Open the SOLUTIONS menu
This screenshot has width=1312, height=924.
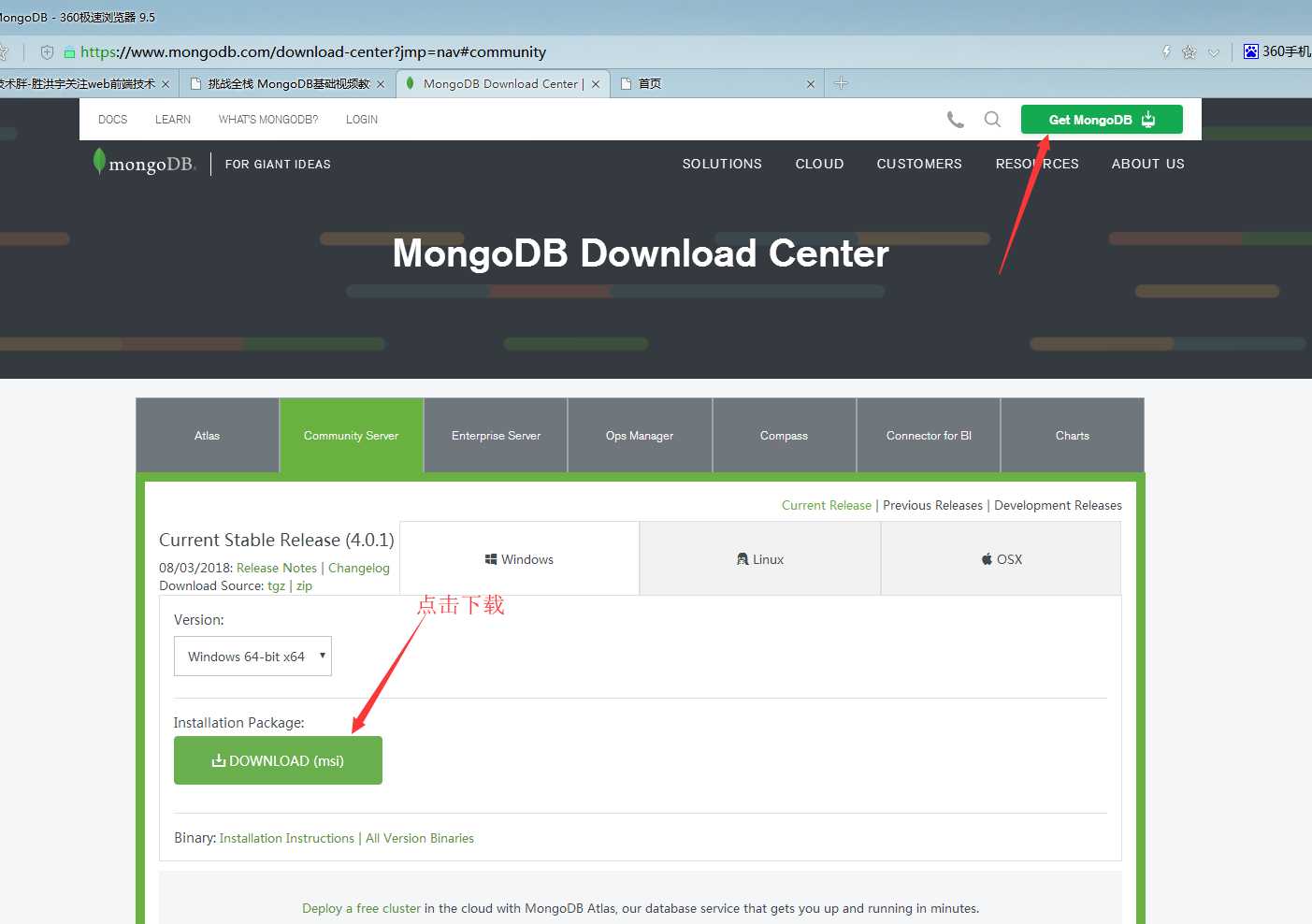722,164
